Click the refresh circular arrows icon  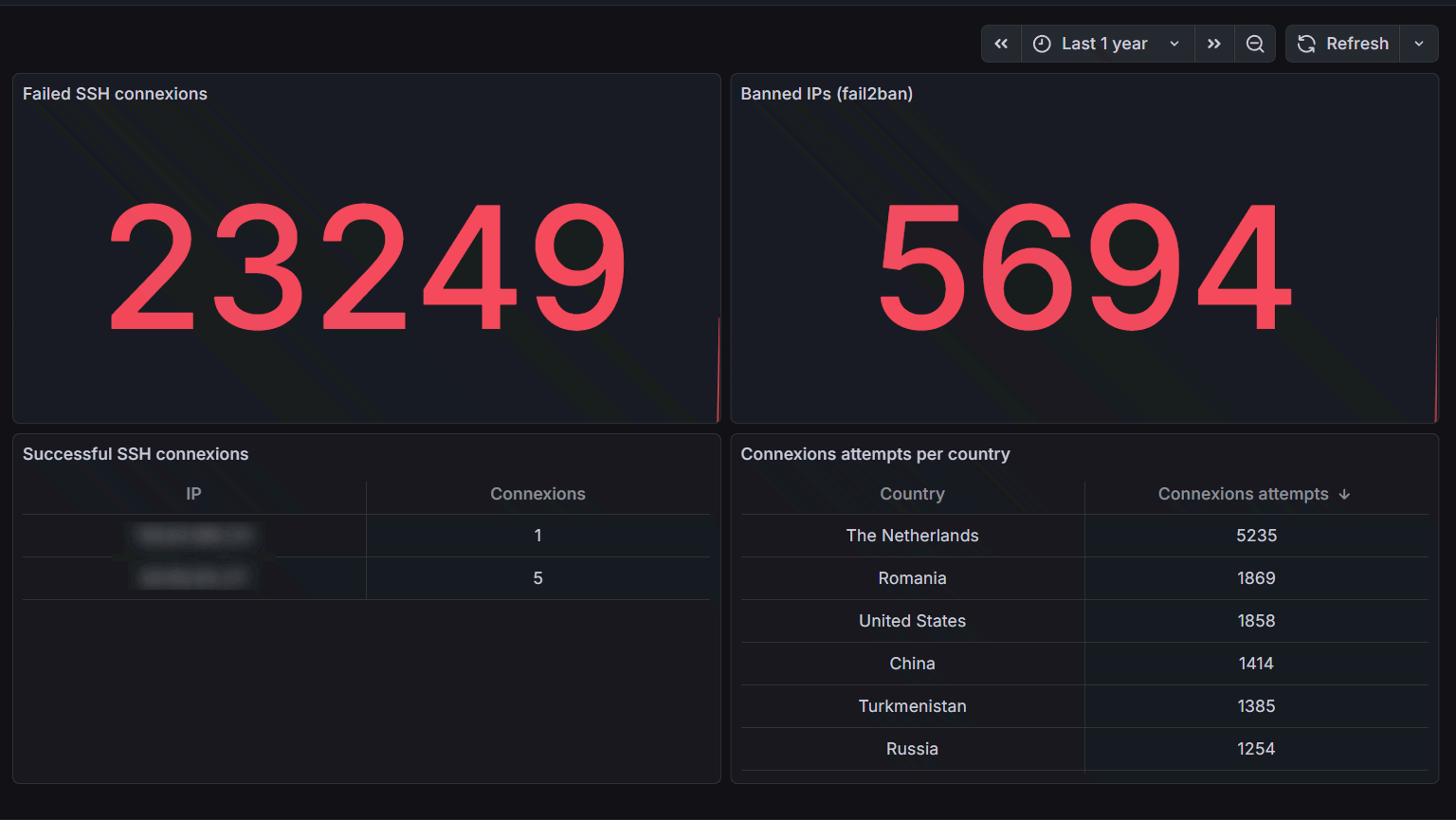click(x=1307, y=43)
